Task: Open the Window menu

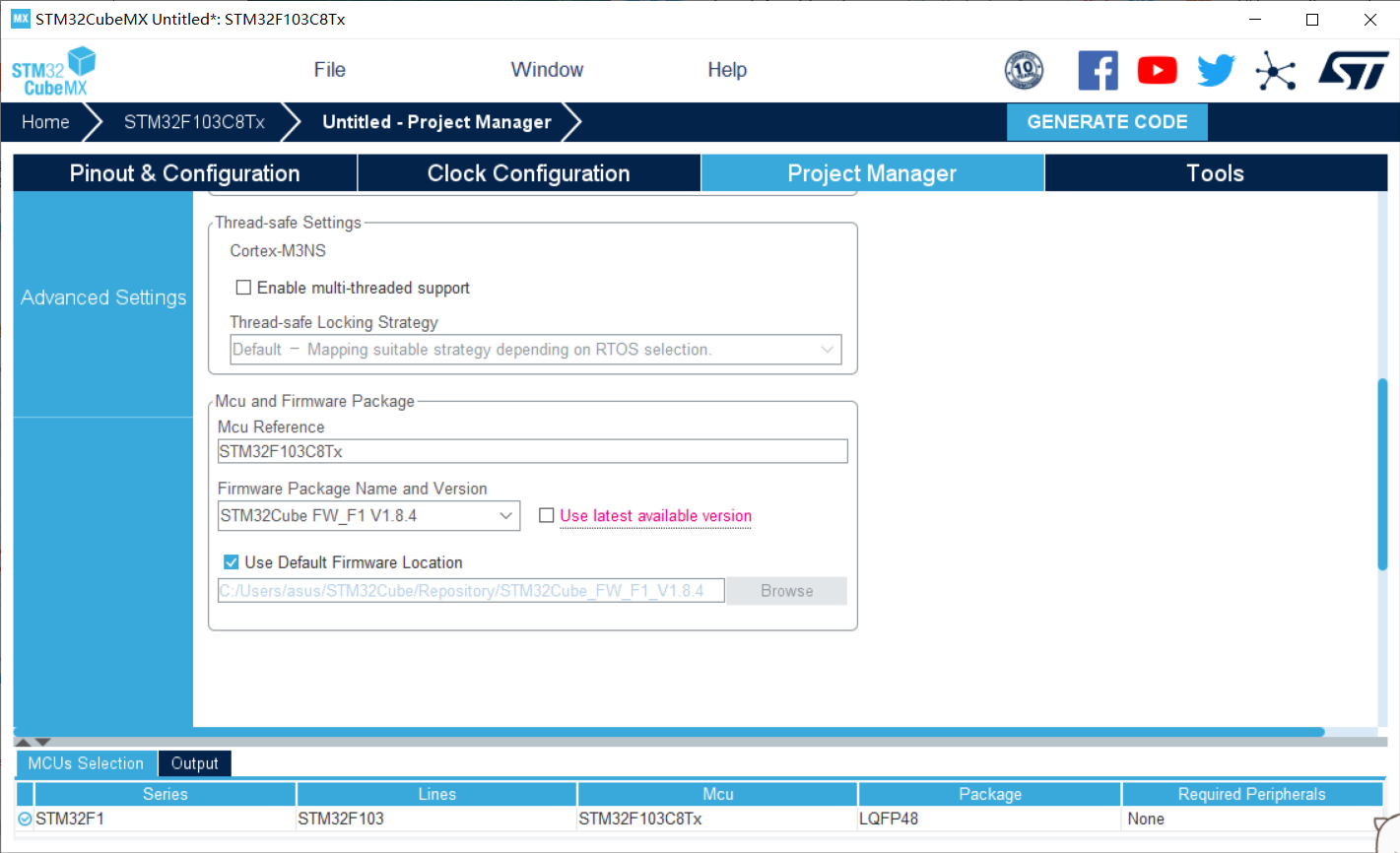Action: point(547,70)
